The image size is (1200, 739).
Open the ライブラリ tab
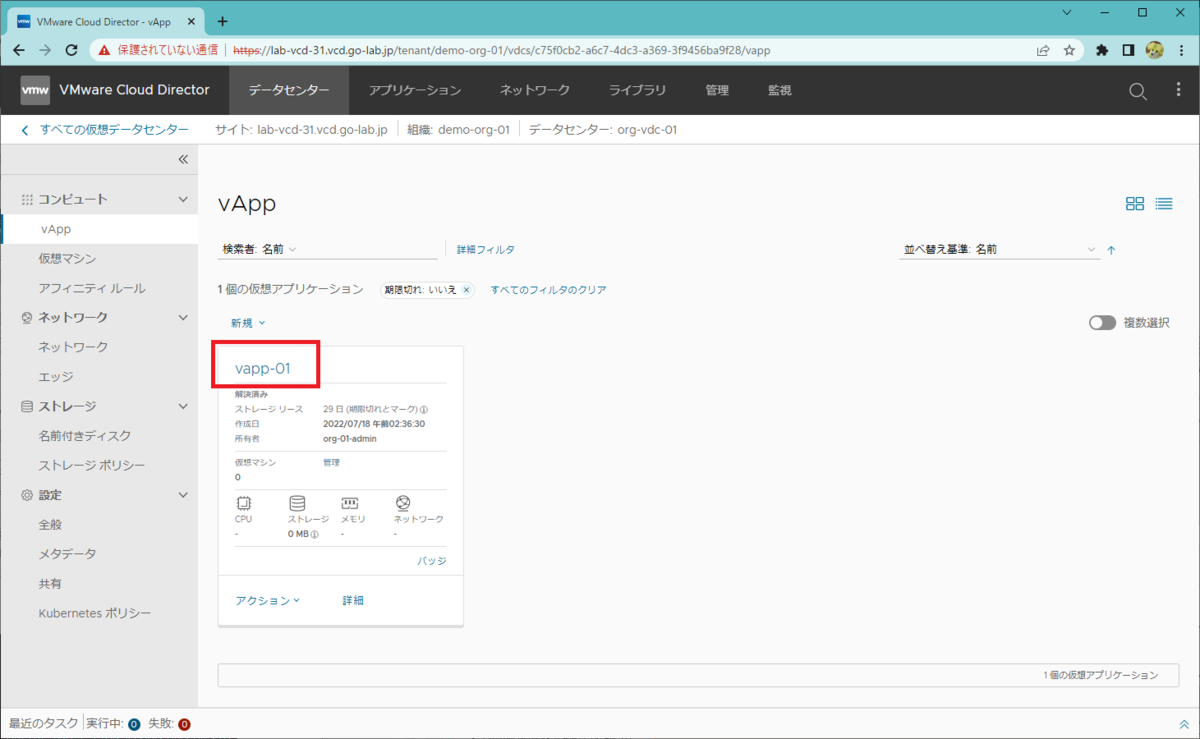point(638,90)
